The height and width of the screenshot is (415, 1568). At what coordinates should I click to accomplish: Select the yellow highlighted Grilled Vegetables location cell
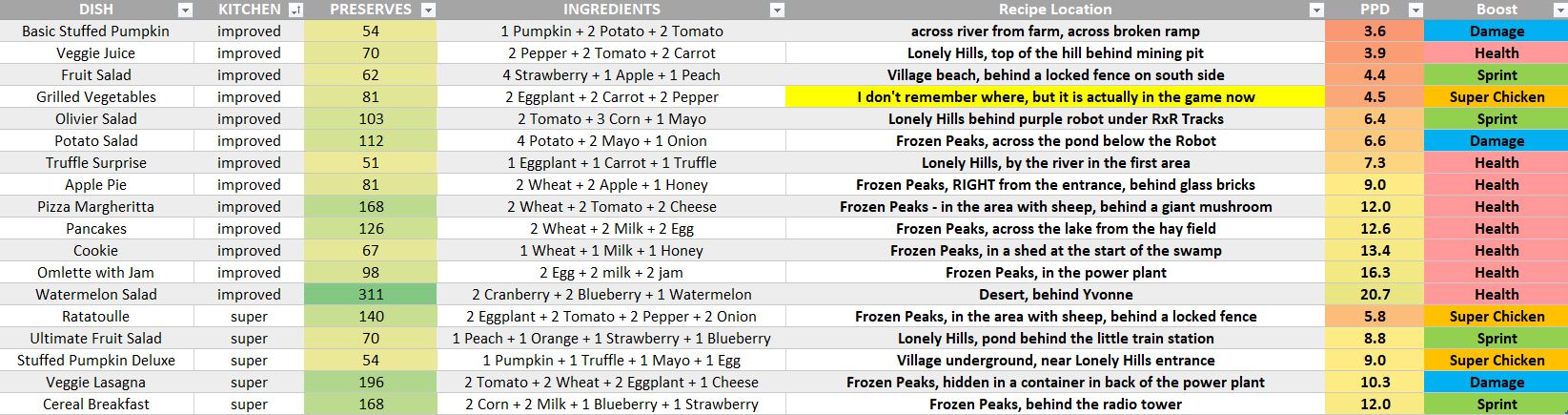[x=1055, y=97]
